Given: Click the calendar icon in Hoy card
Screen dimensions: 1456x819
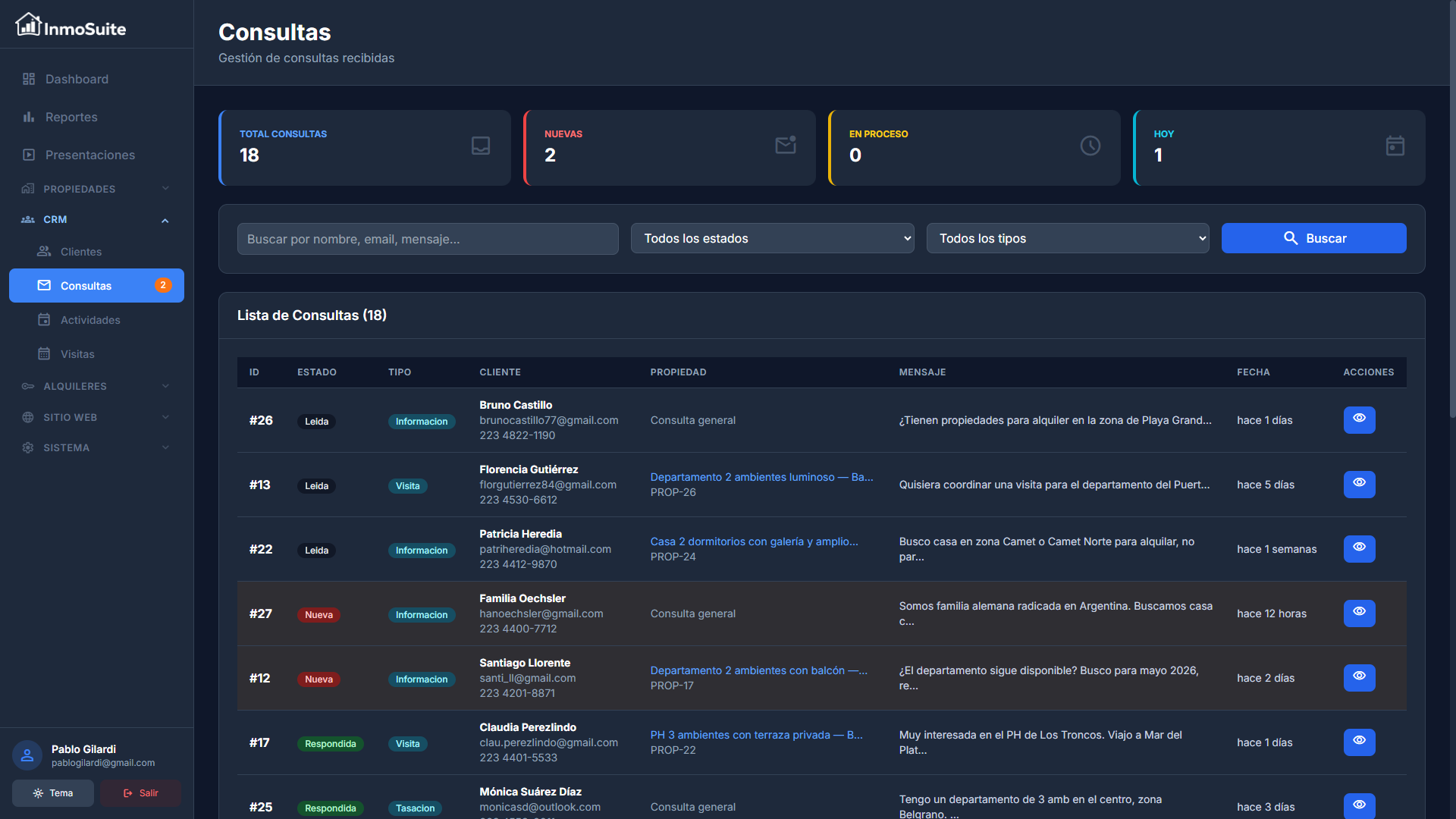Looking at the screenshot, I should (1395, 146).
